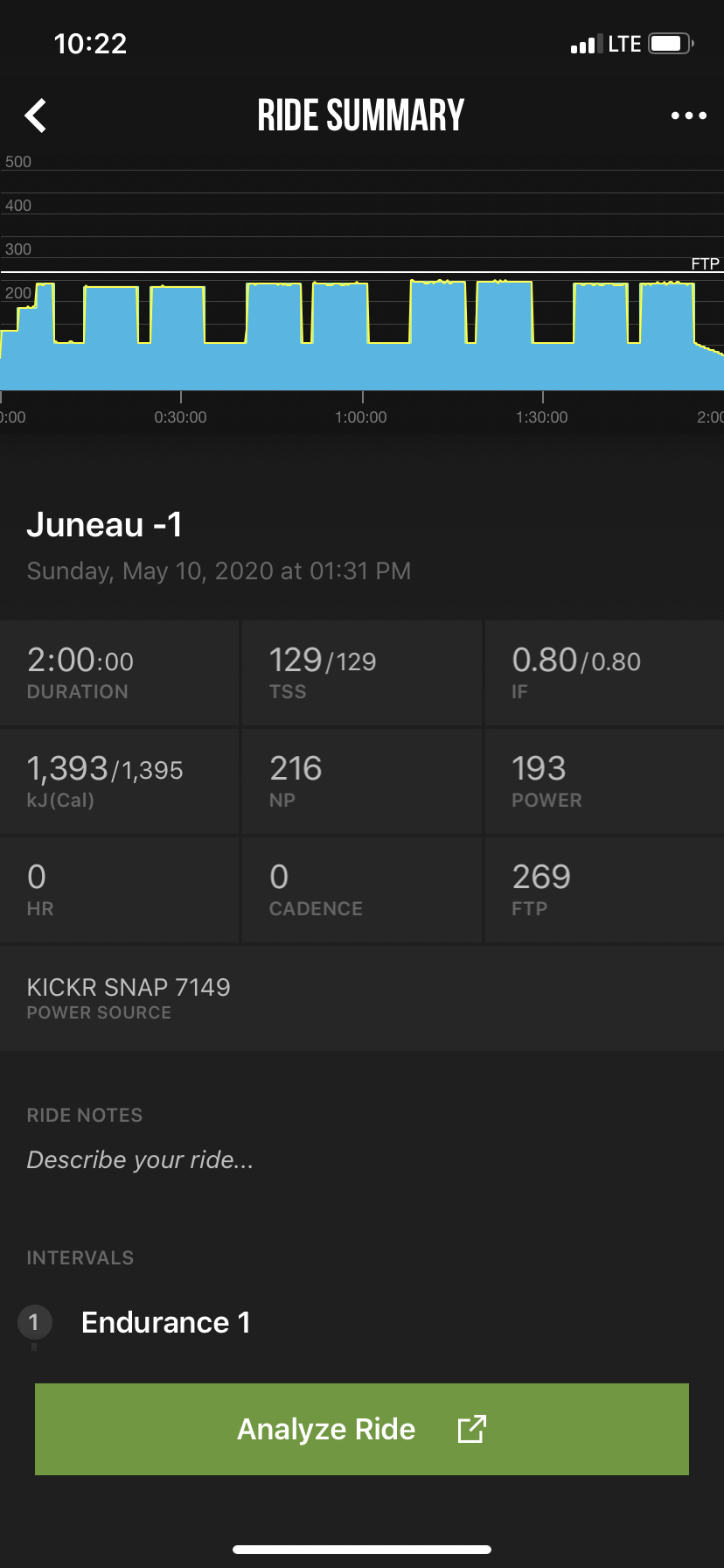Tap the FTP 269 stat tile
Viewport: 724px width, 1568px height.
[x=603, y=890]
